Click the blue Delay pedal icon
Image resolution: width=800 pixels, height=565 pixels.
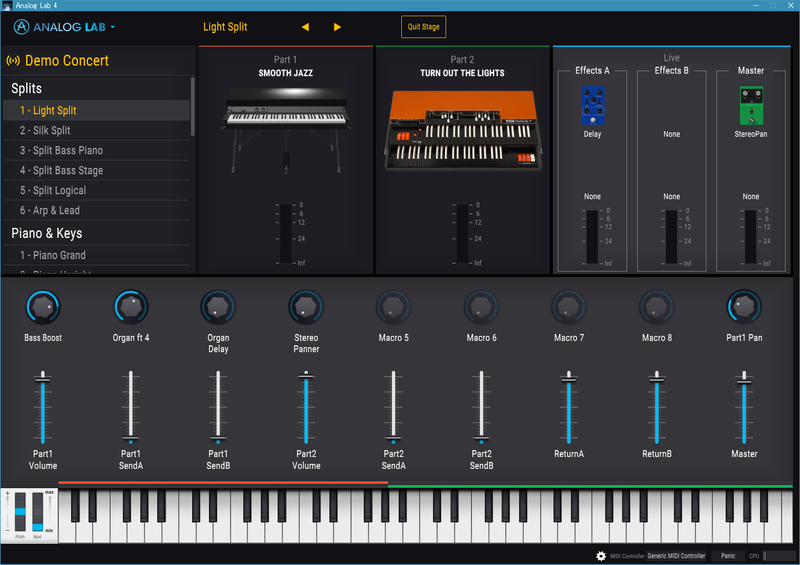pyautogui.click(x=592, y=106)
